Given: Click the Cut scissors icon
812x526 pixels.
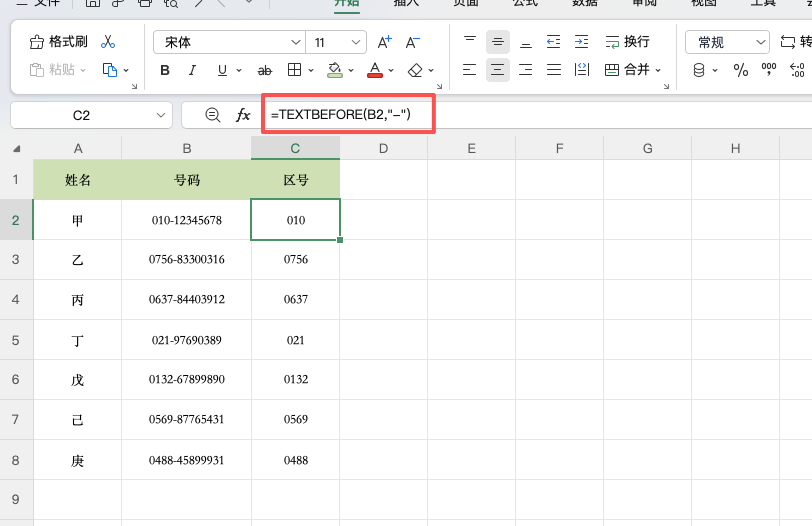Looking at the screenshot, I should [108, 41].
